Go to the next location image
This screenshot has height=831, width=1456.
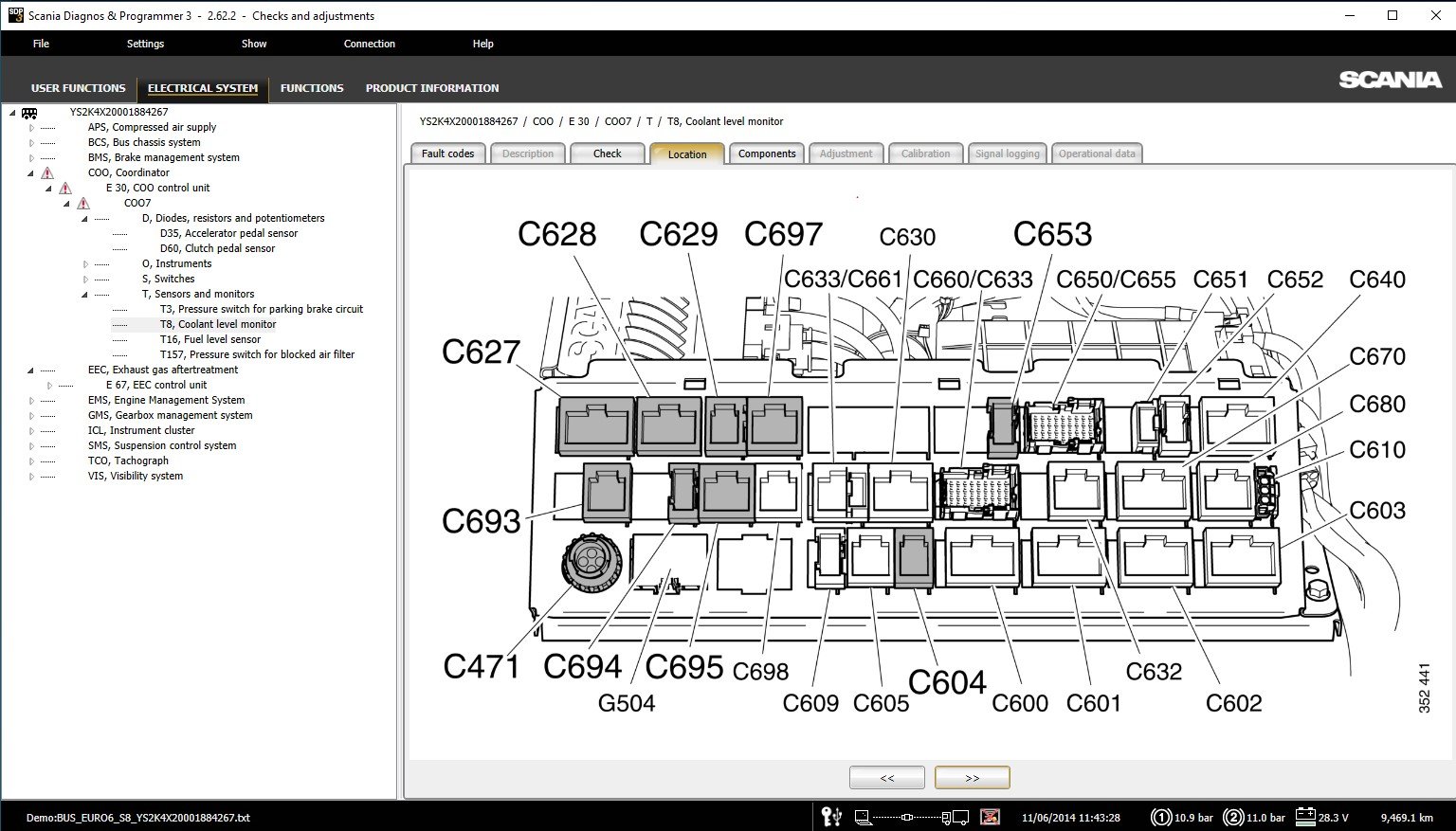click(x=972, y=778)
